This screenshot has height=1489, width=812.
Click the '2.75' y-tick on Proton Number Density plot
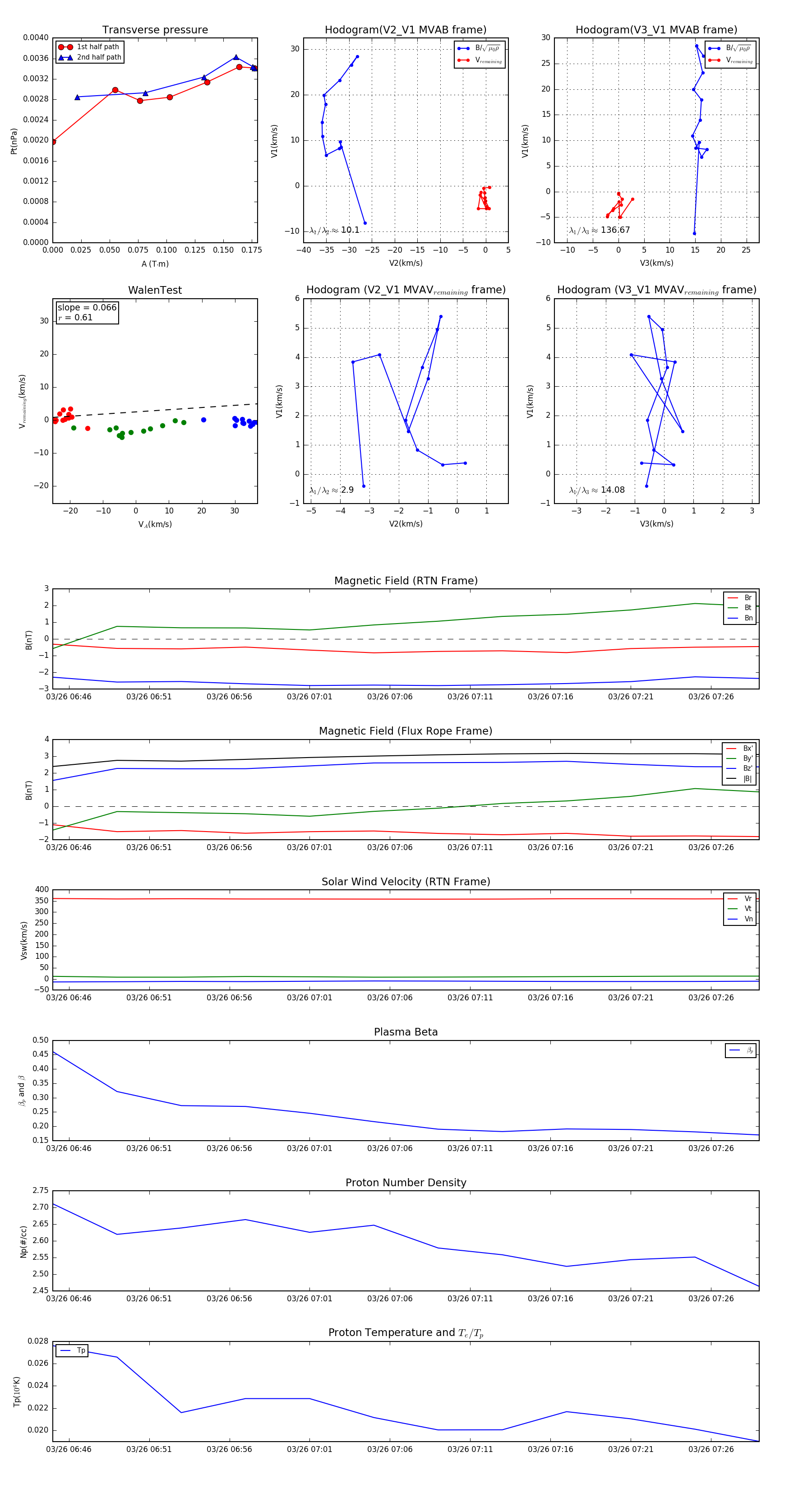[x=41, y=1190]
